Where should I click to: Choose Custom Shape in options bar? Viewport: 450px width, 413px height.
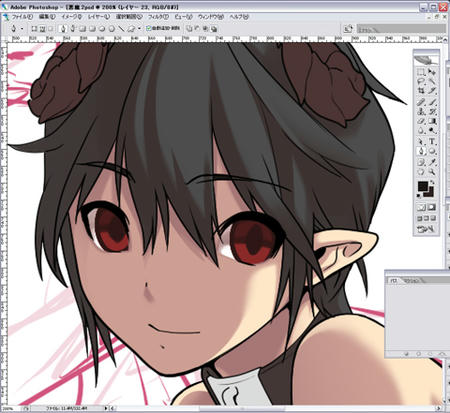[x=131, y=29]
